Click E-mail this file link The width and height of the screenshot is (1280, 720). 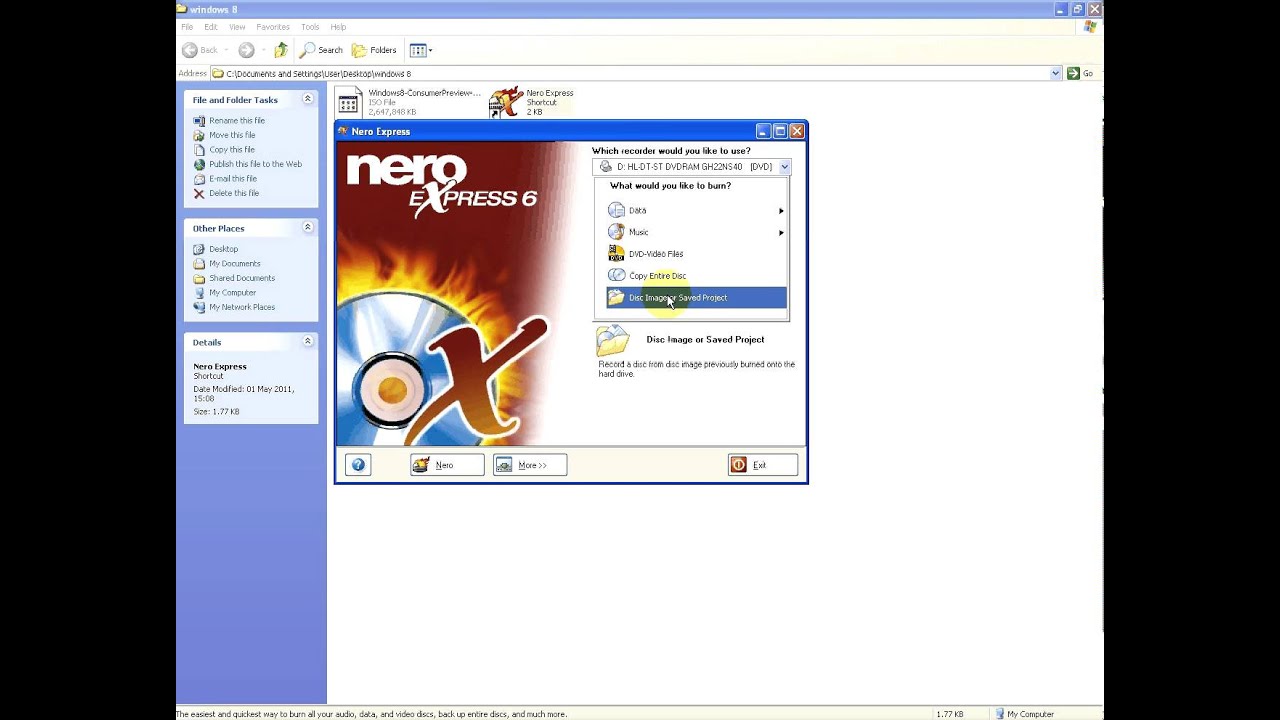233,178
